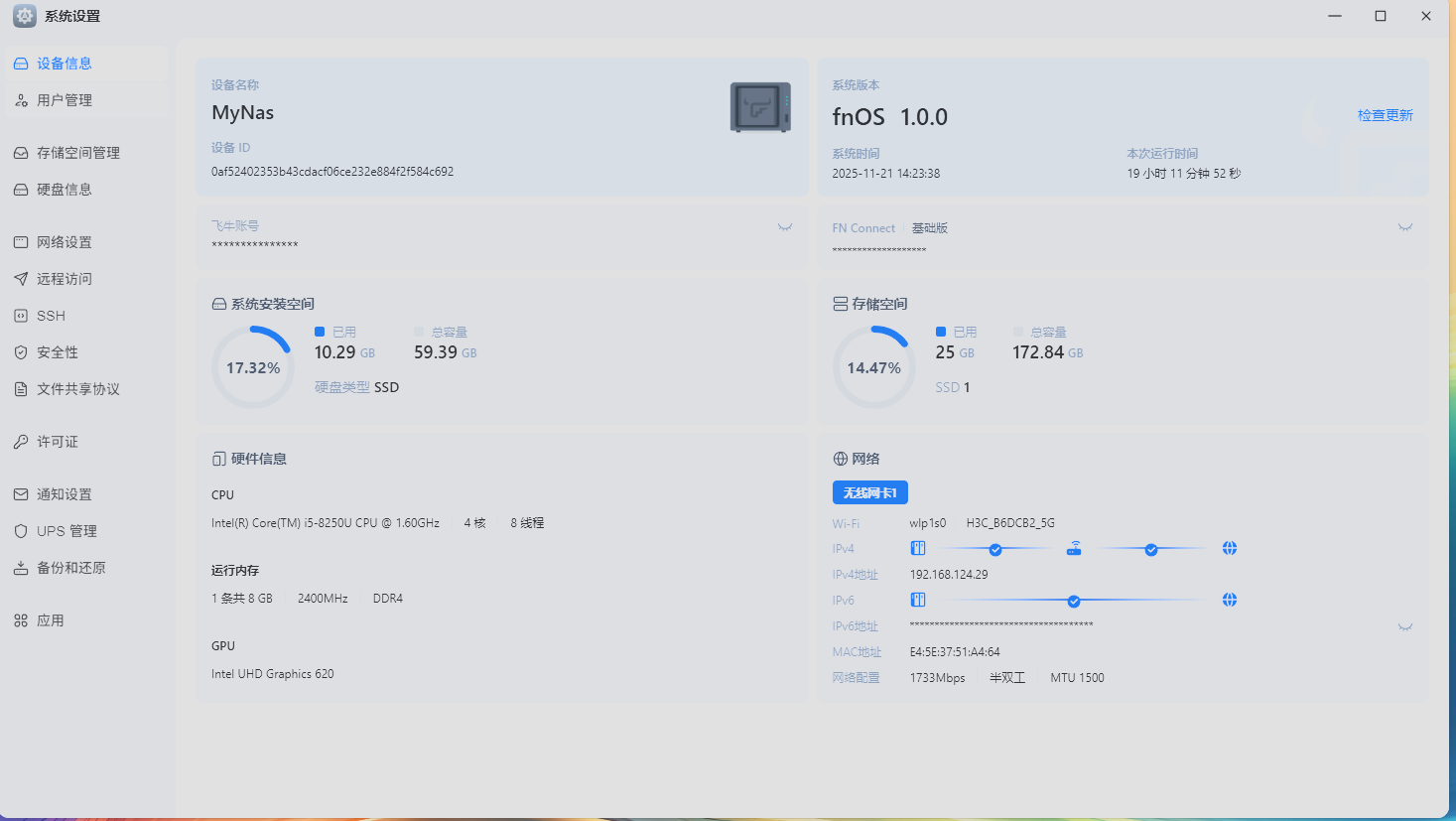
Task: Click the NAS device picture beside MyNas
Action: (x=760, y=107)
